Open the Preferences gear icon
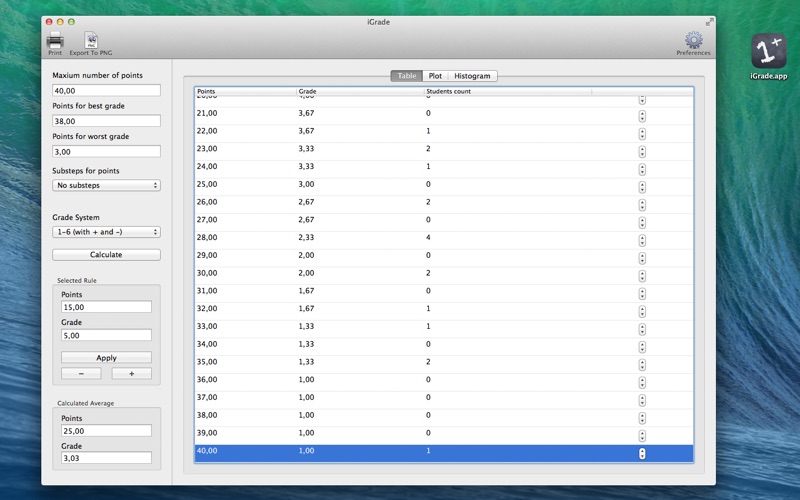Image resolution: width=800 pixels, height=500 pixels. [693, 41]
